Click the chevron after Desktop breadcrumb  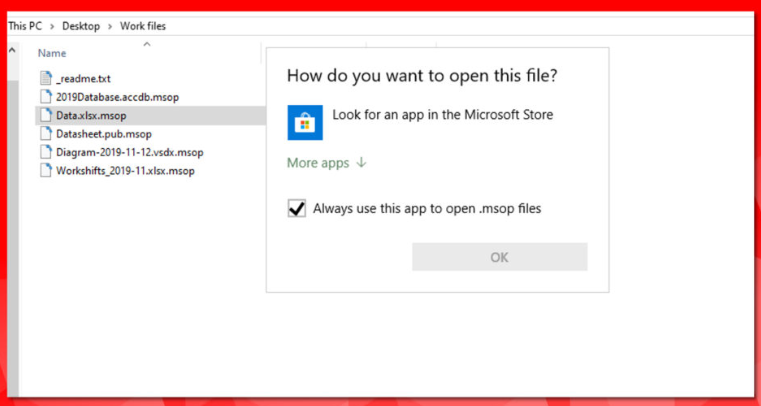pyautogui.click(x=110, y=26)
